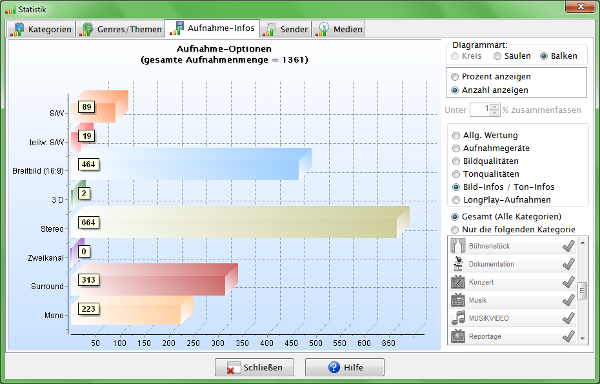Screen dimensions: 600x384
Task: Increase the Unter percent value
Action: click(495, 107)
